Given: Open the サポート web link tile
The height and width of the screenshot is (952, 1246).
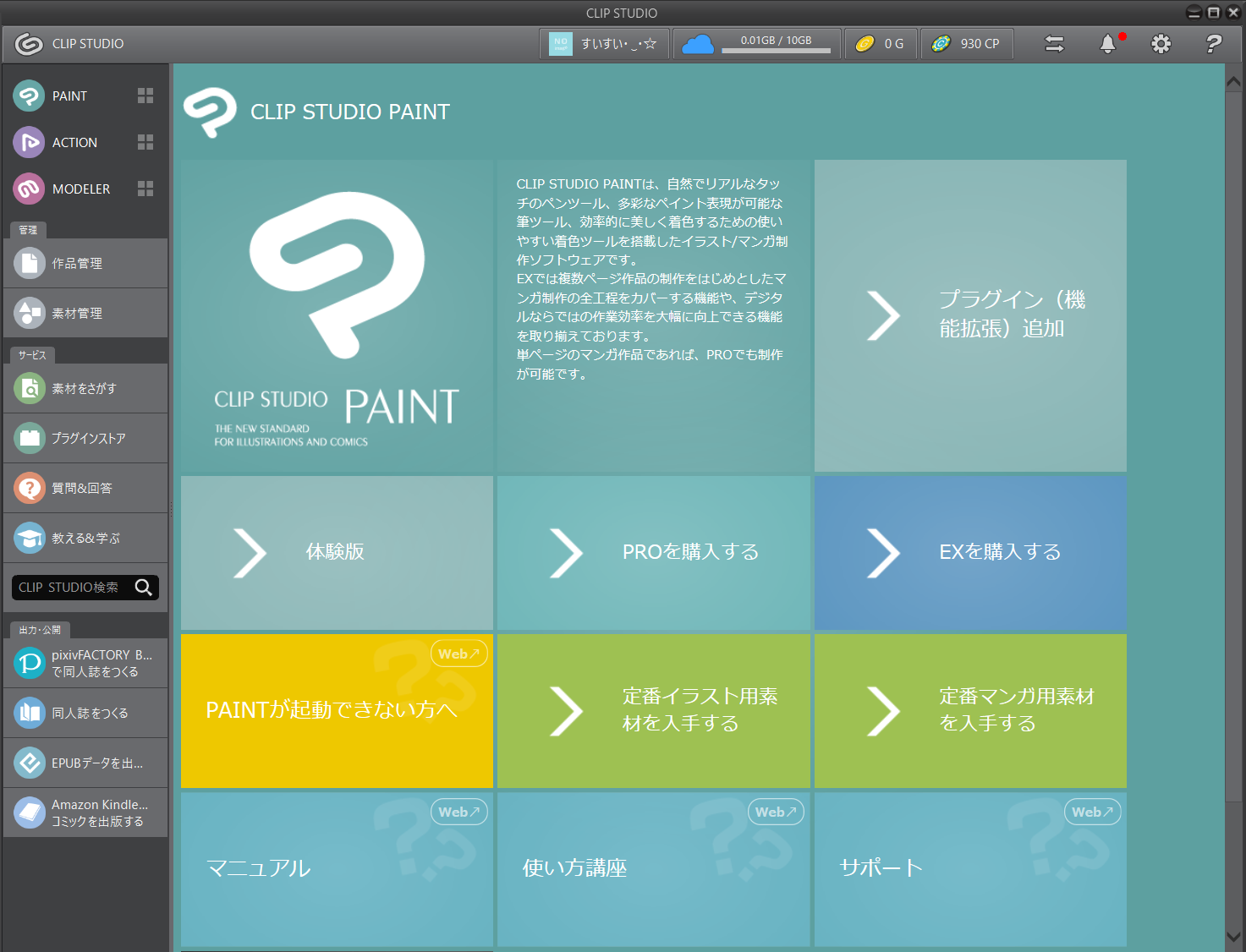Looking at the screenshot, I should (x=970, y=869).
